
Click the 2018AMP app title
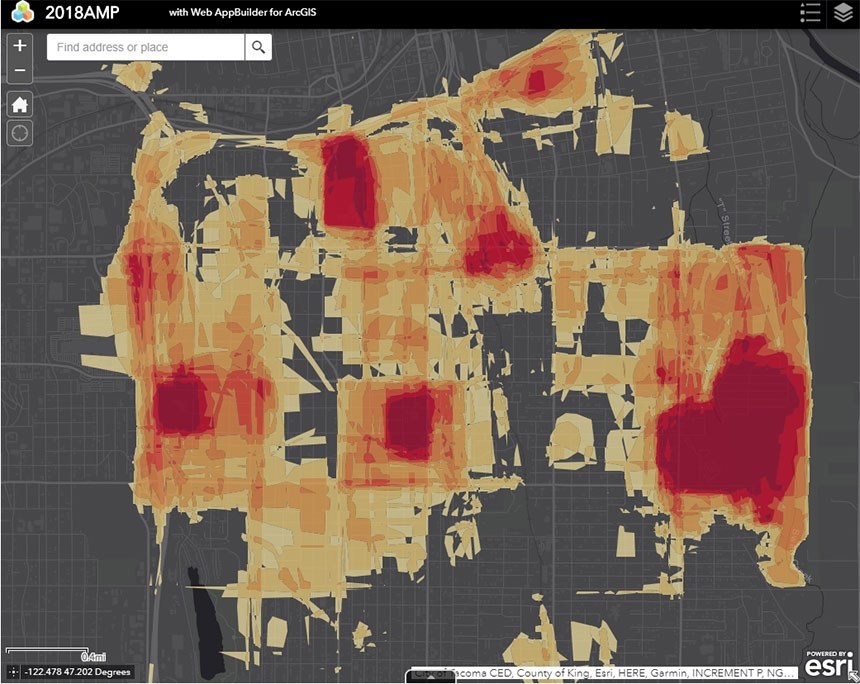coord(84,14)
